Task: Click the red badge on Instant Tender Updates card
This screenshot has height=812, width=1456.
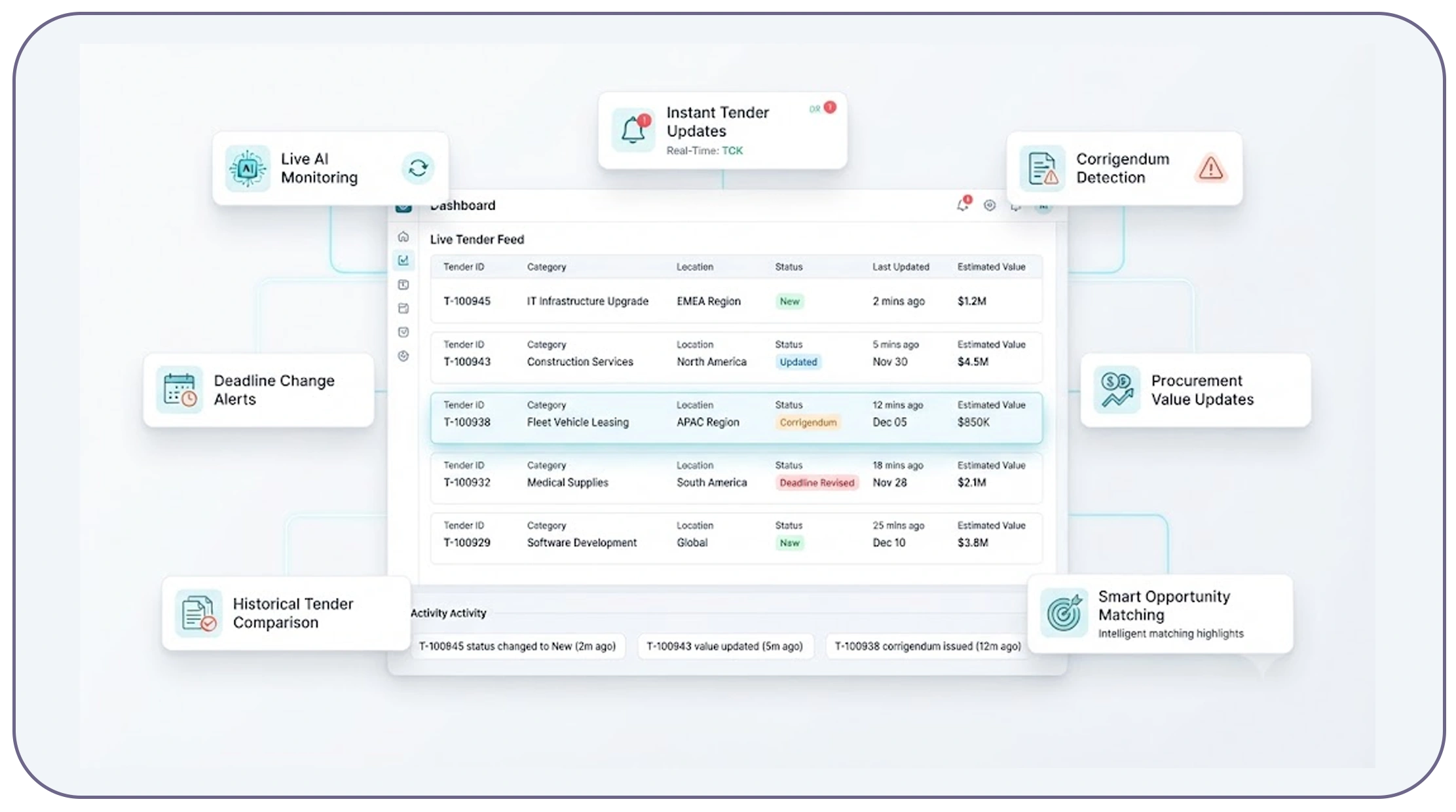Action: (x=830, y=107)
